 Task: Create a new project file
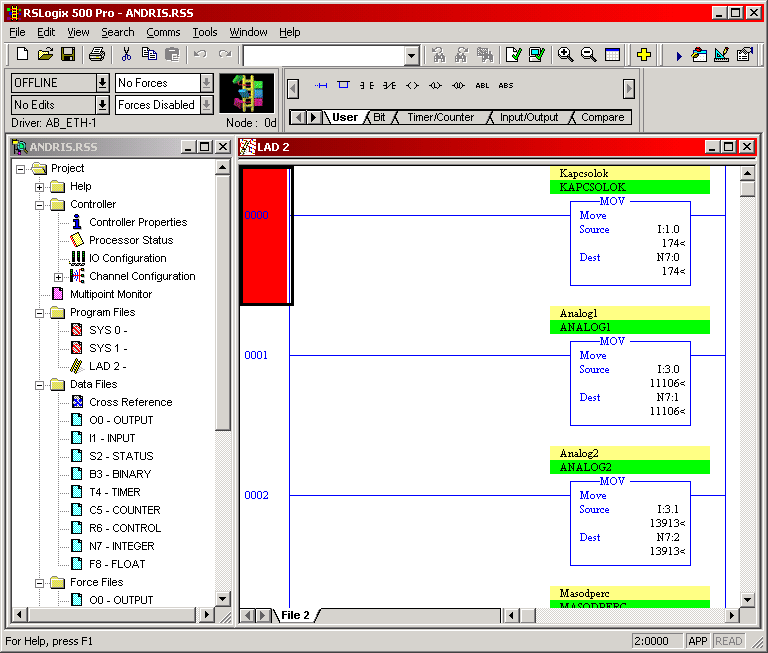23,54
